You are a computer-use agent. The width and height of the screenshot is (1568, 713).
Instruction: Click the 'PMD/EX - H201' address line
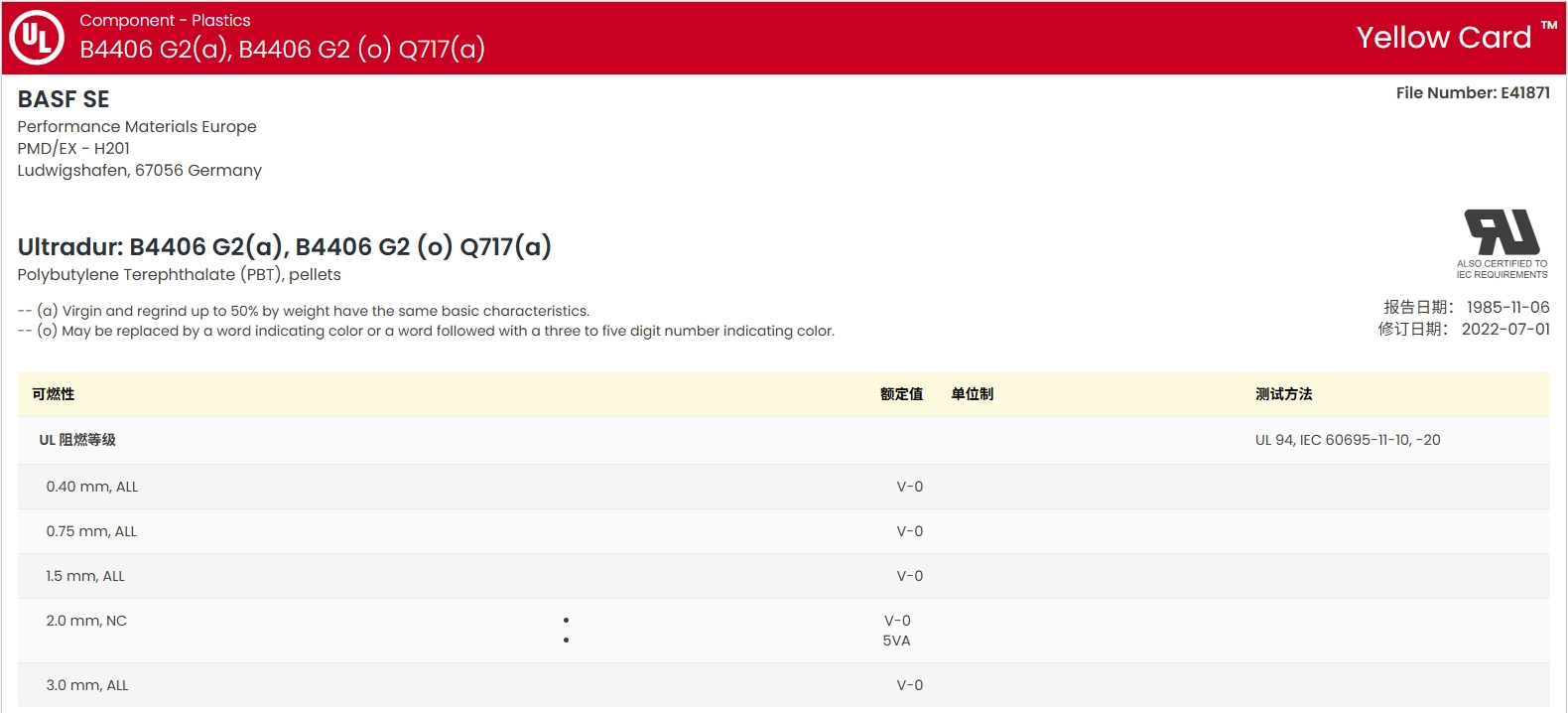(73, 148)
